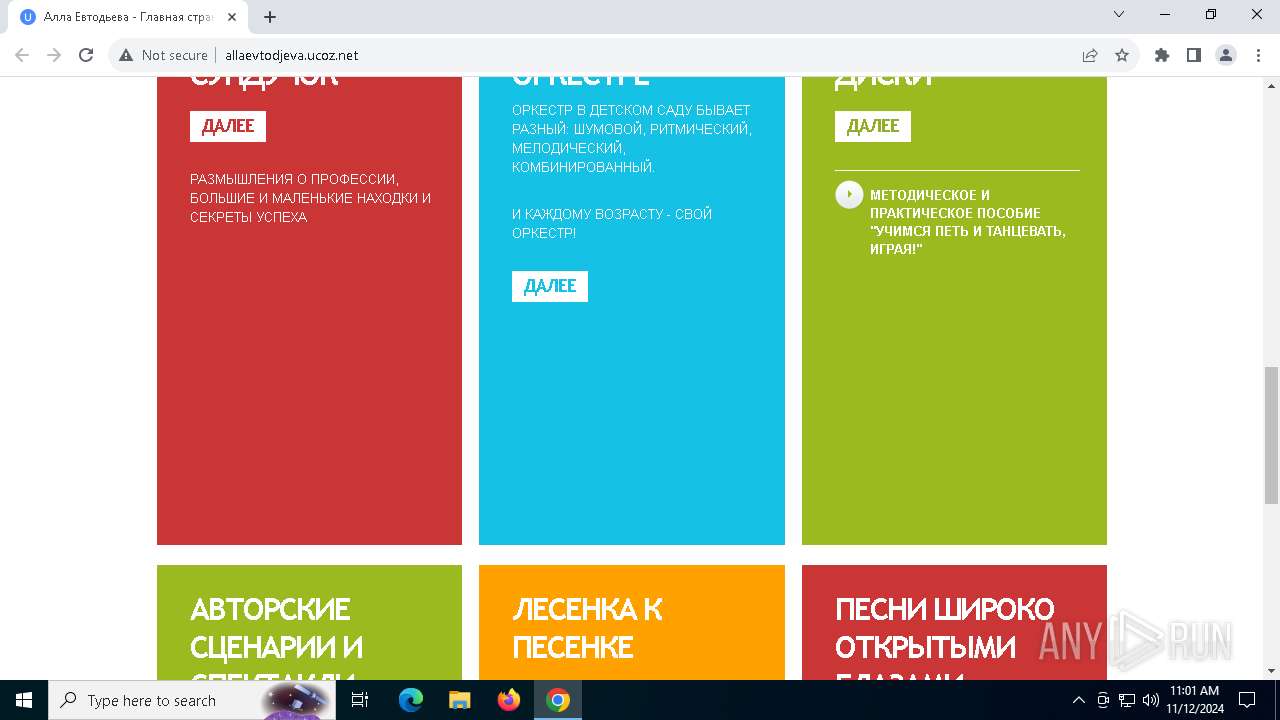Open tab search dropdown arrow
Screen dimensions: 1280x720
(x=1119, y=14)
